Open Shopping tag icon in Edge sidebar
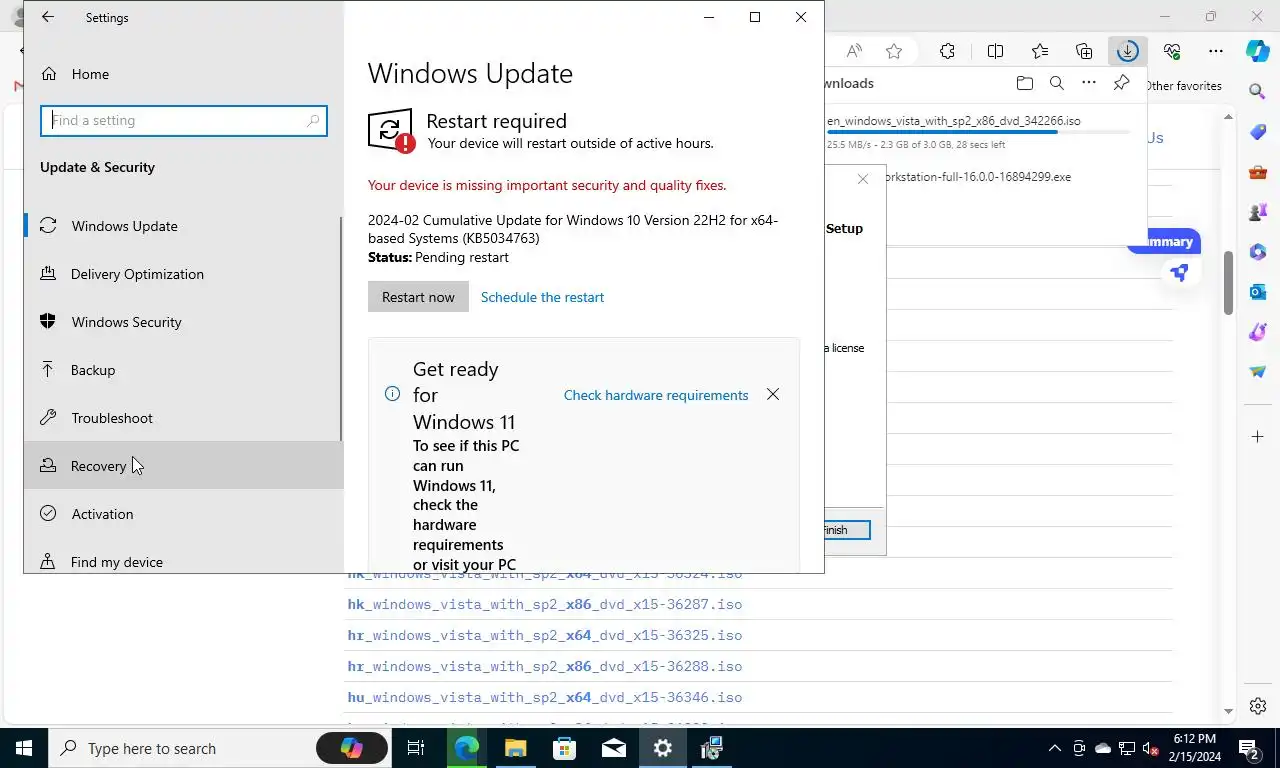The image size is (1280, 768). (1258, 132)
